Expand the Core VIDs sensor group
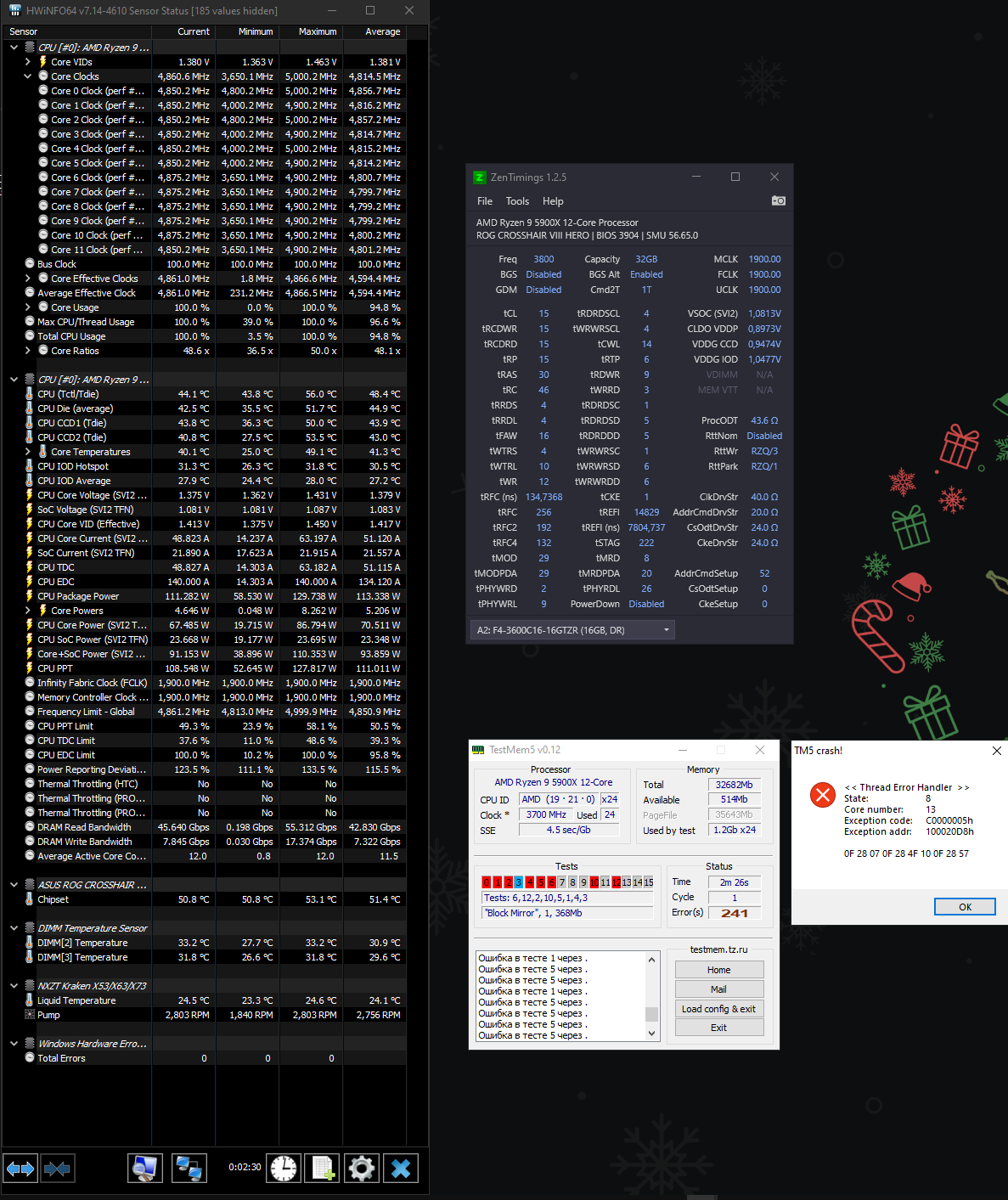This screenshot has height=1200, width=1008. 27,62
